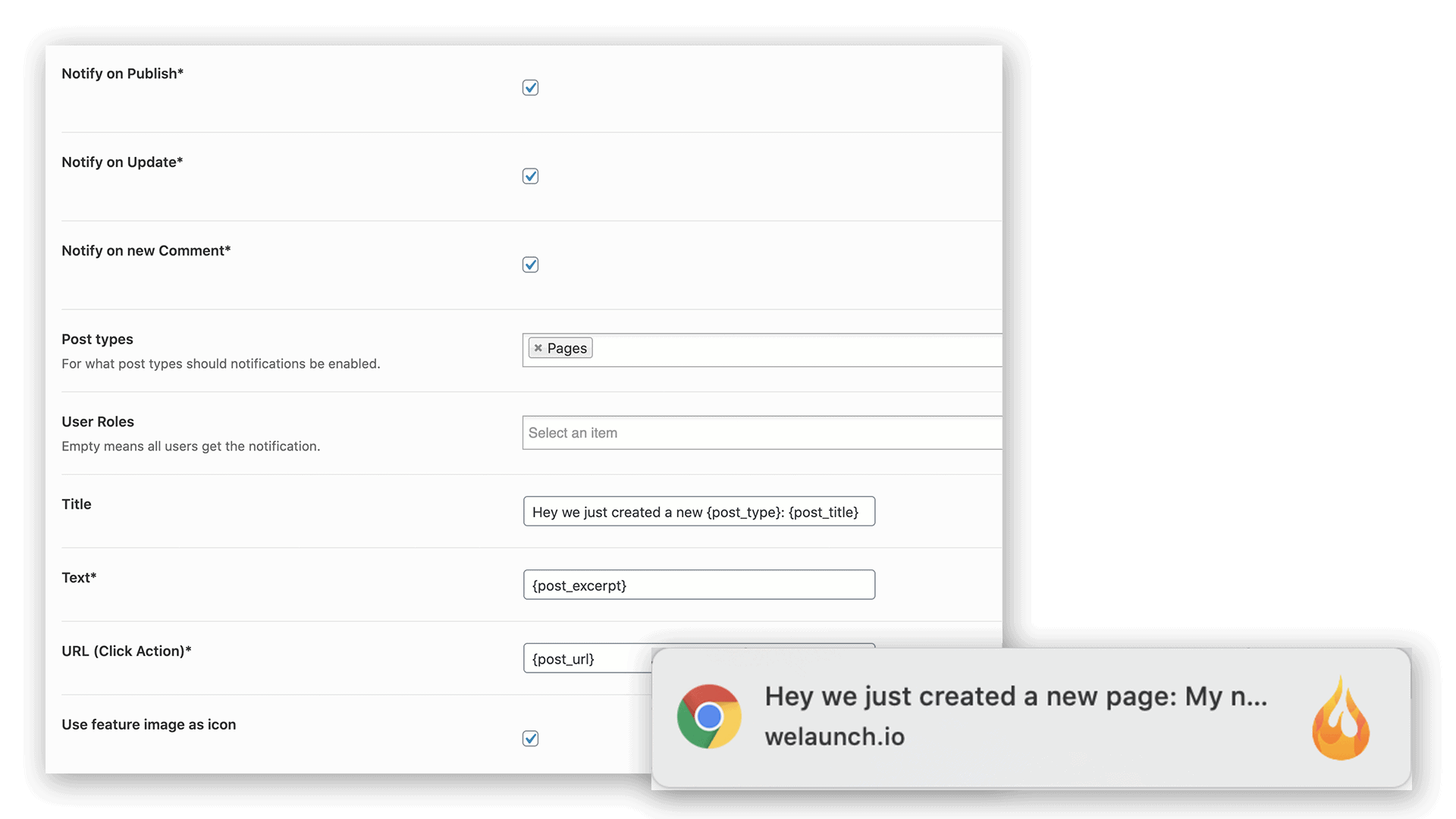1456x819 pixels.
Task: Toggle the Notify on new Comment checkbox
Action: (x=530, y=265)
